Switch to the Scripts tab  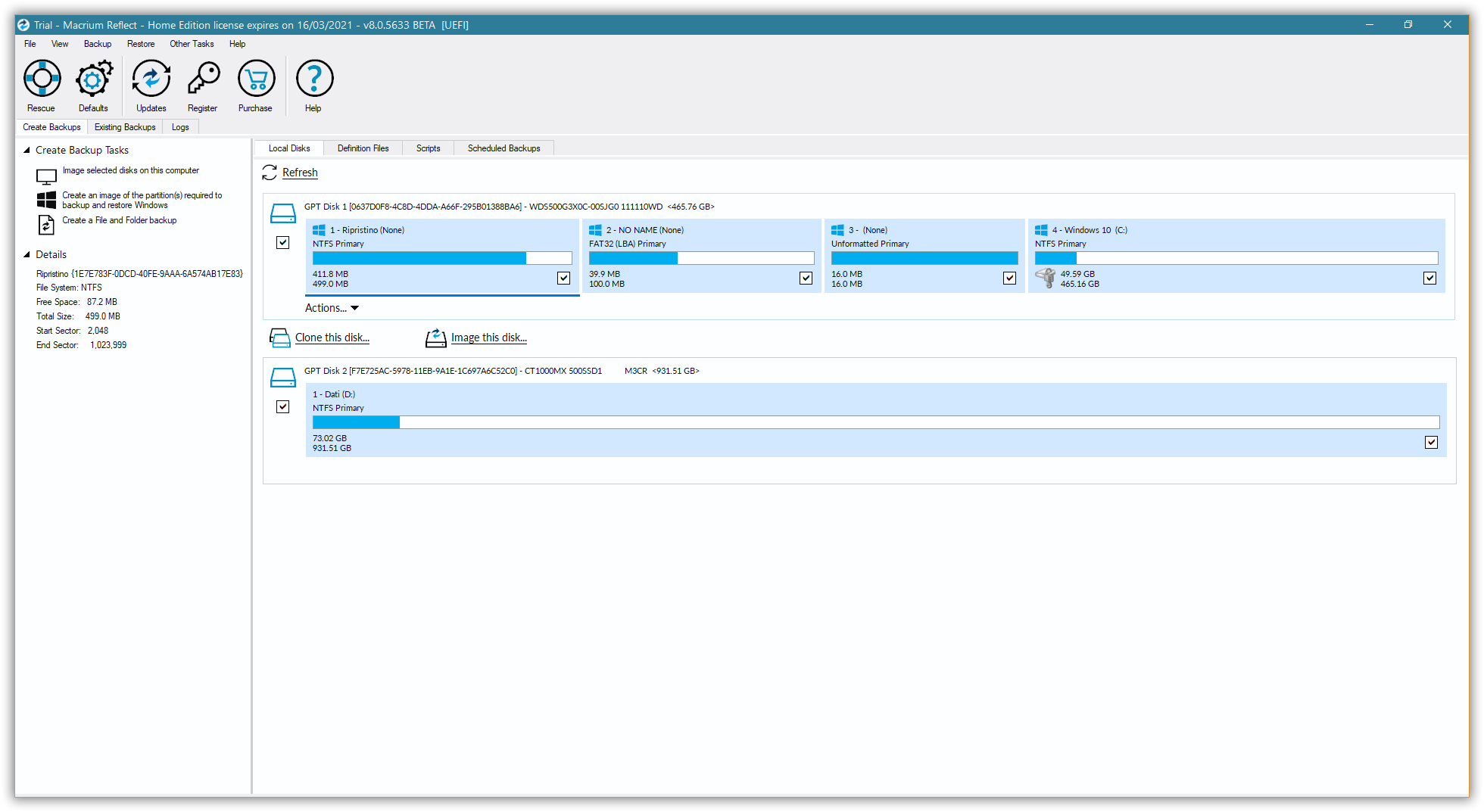(429, 148)
